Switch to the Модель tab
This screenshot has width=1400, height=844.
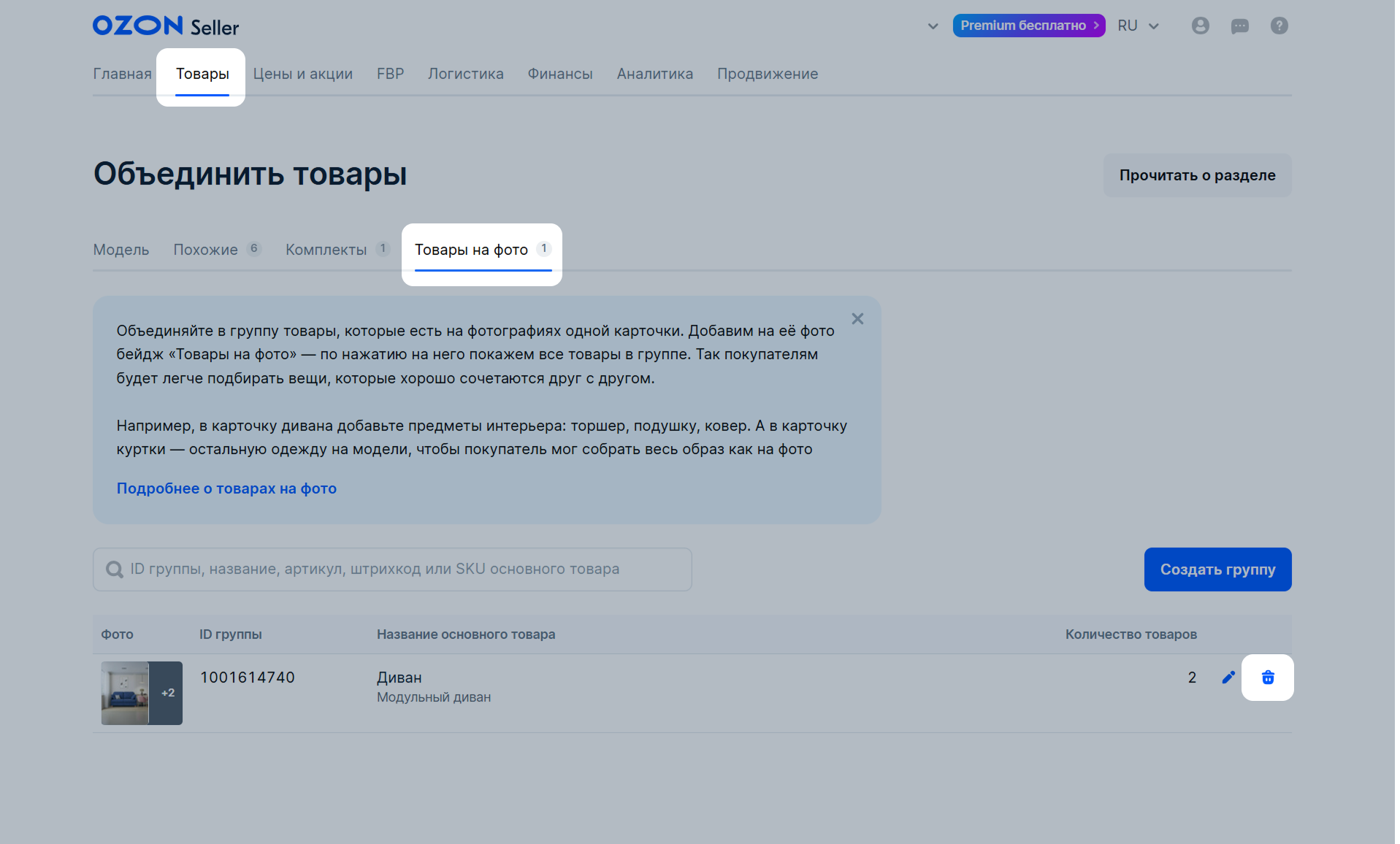(x=121, y=250)
